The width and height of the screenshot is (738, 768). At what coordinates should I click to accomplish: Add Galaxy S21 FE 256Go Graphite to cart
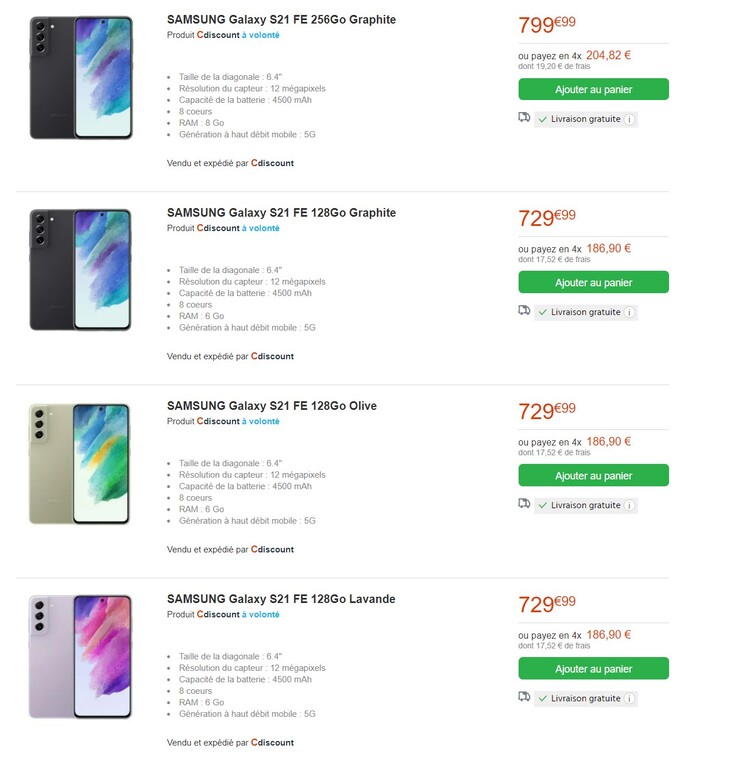(593, 89)
